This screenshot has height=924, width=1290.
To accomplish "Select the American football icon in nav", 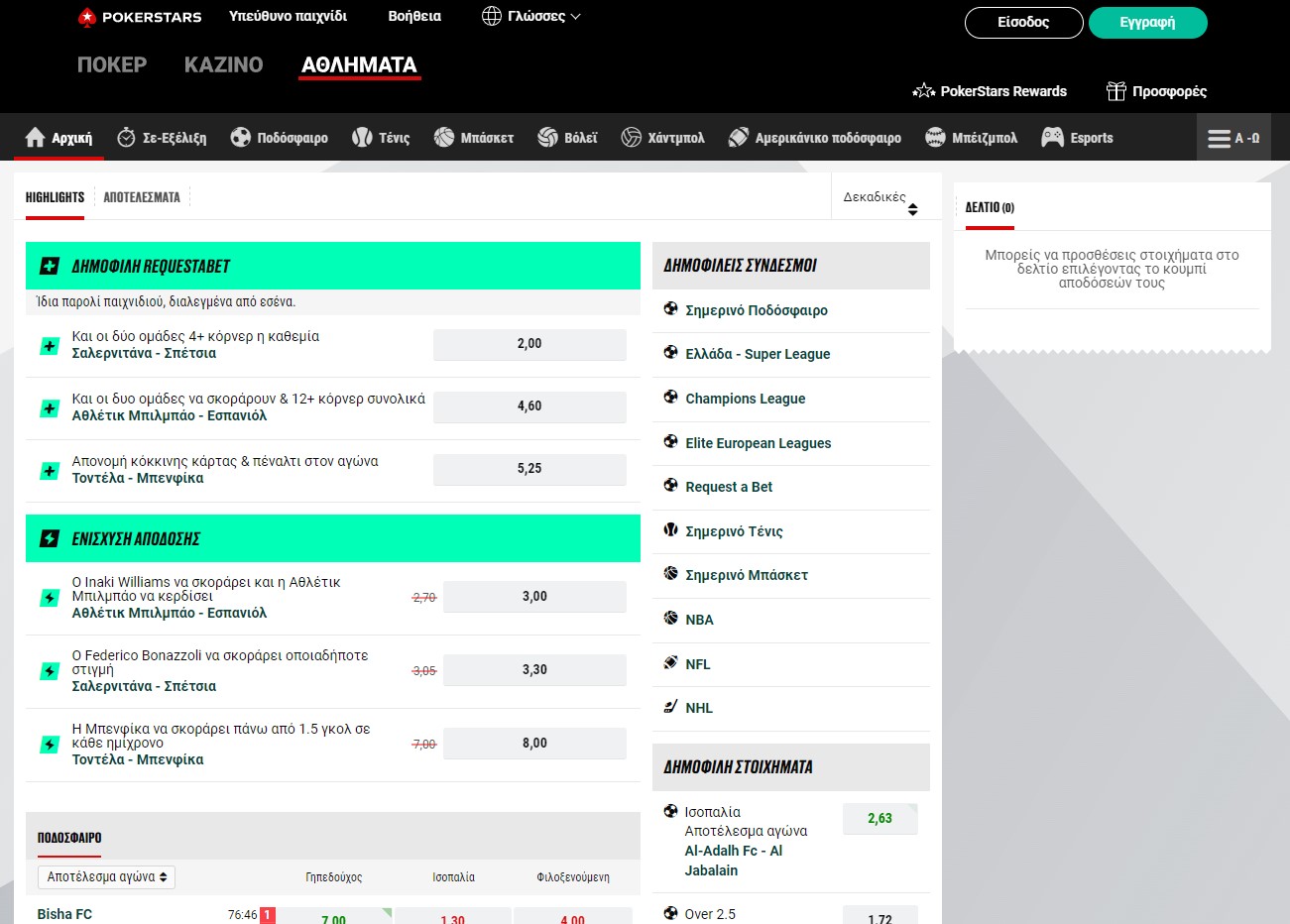I will pyautogui.click(x=739, y=137).
